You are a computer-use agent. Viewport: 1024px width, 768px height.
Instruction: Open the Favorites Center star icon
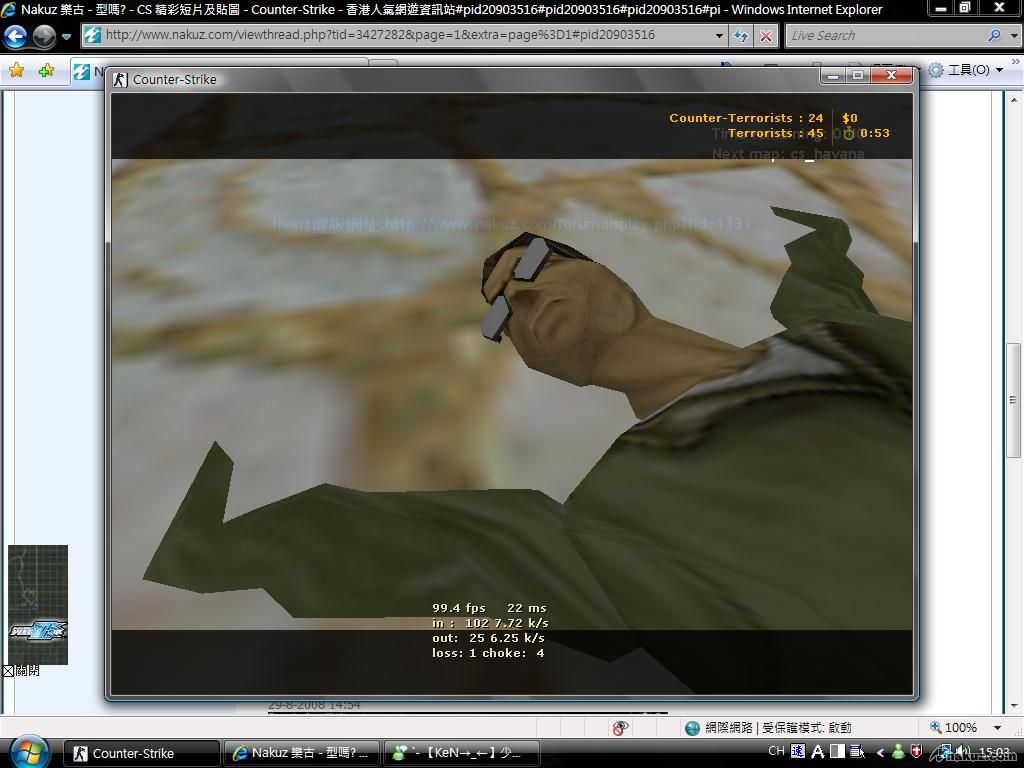[x=17, y=70]
